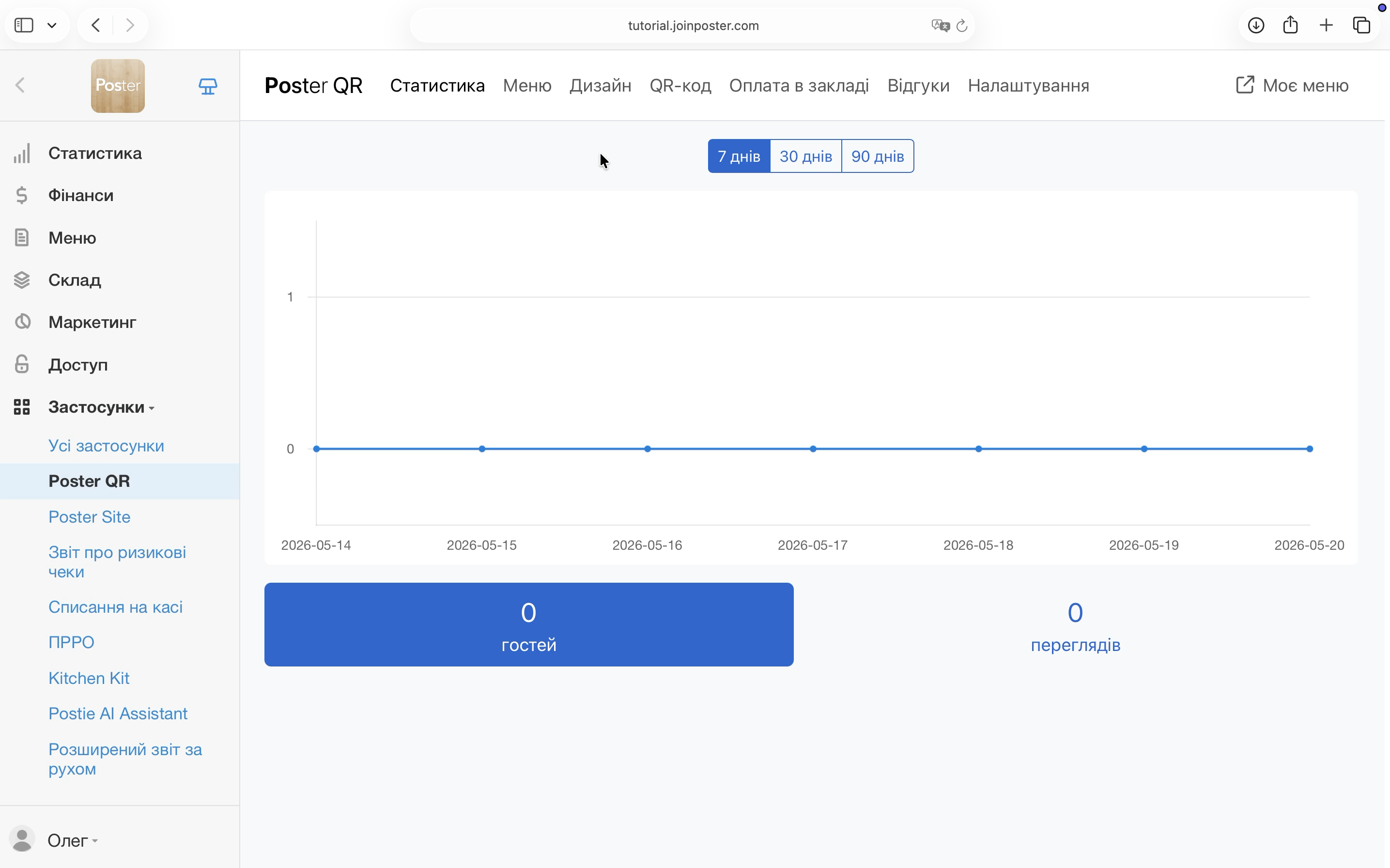Switch to the Меню tab in Poster QR
Image resolution: width=1390 pixels, height=868 pixels.
[527, 86]
